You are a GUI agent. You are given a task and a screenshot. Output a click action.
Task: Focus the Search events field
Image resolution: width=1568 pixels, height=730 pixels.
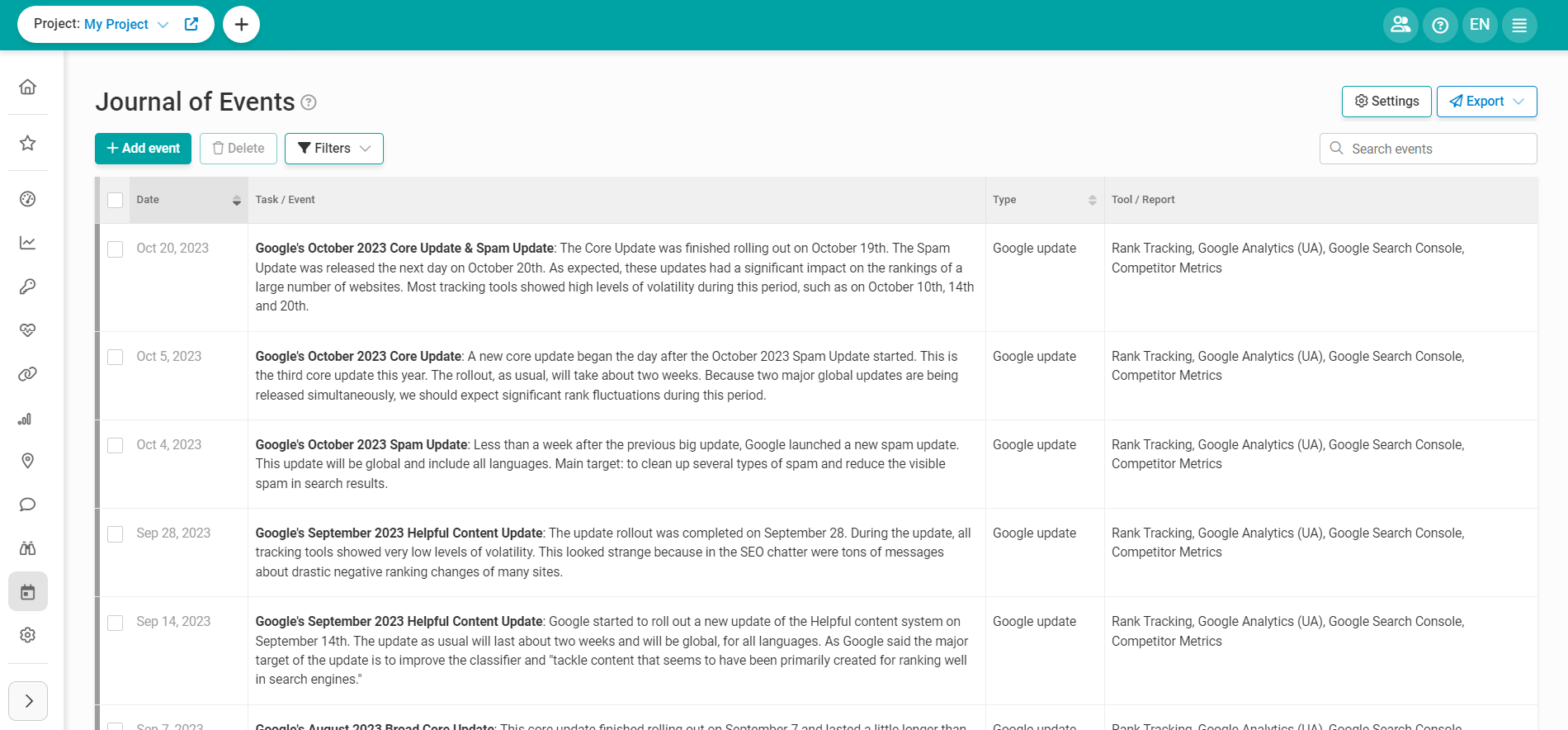[1429, 149]
